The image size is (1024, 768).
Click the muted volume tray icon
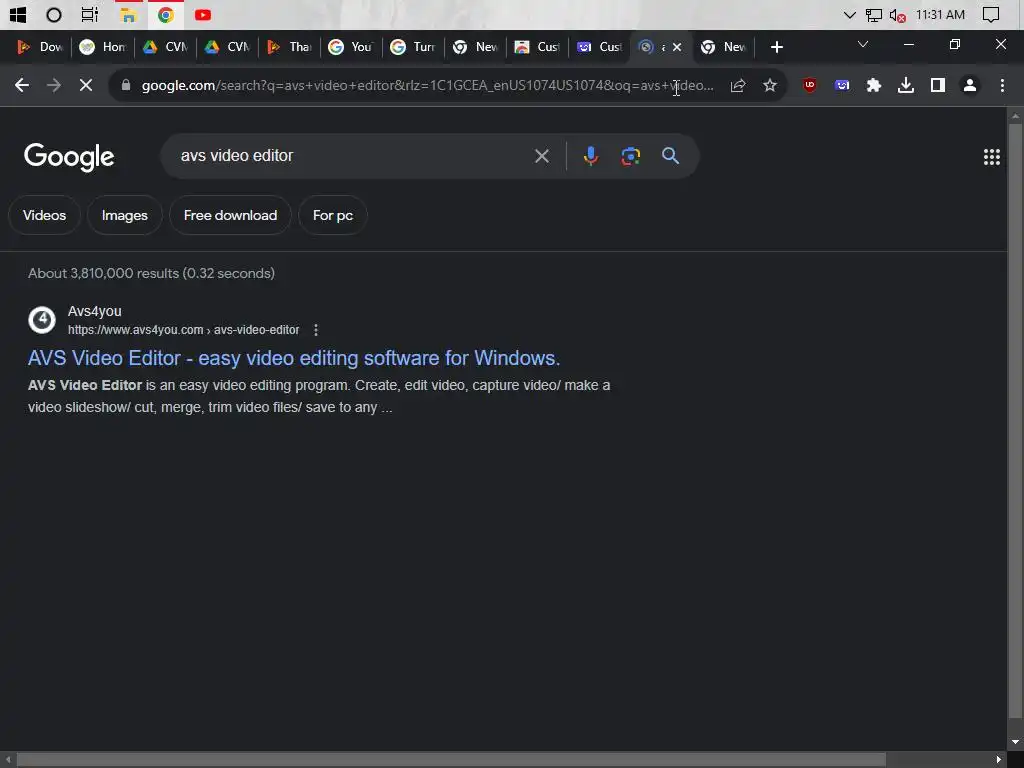(897, 15)
